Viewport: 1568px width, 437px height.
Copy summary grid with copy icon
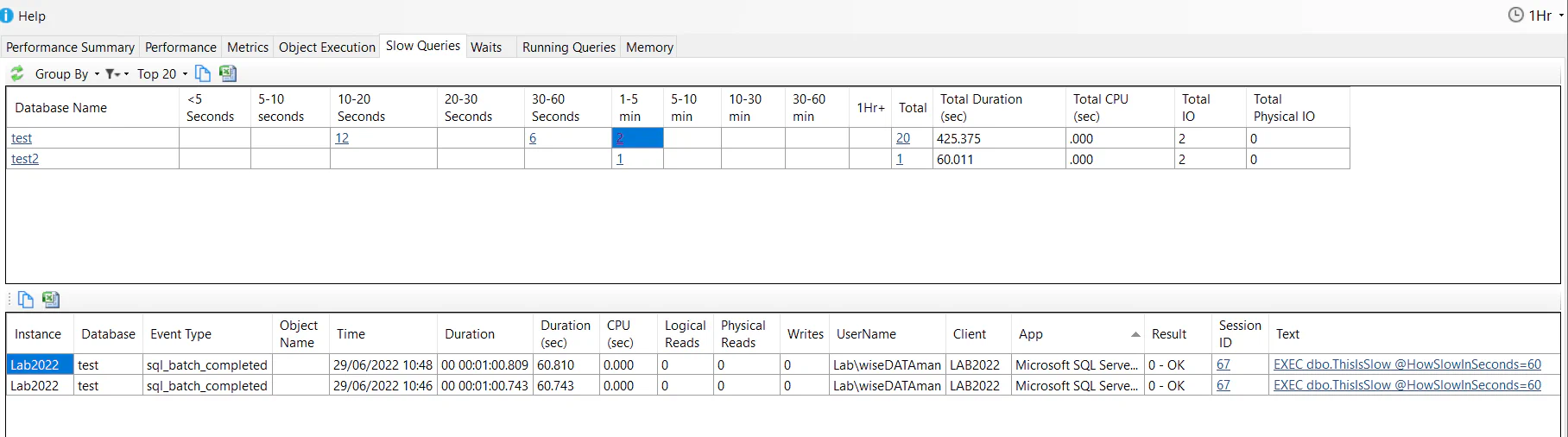click(203, 73)
